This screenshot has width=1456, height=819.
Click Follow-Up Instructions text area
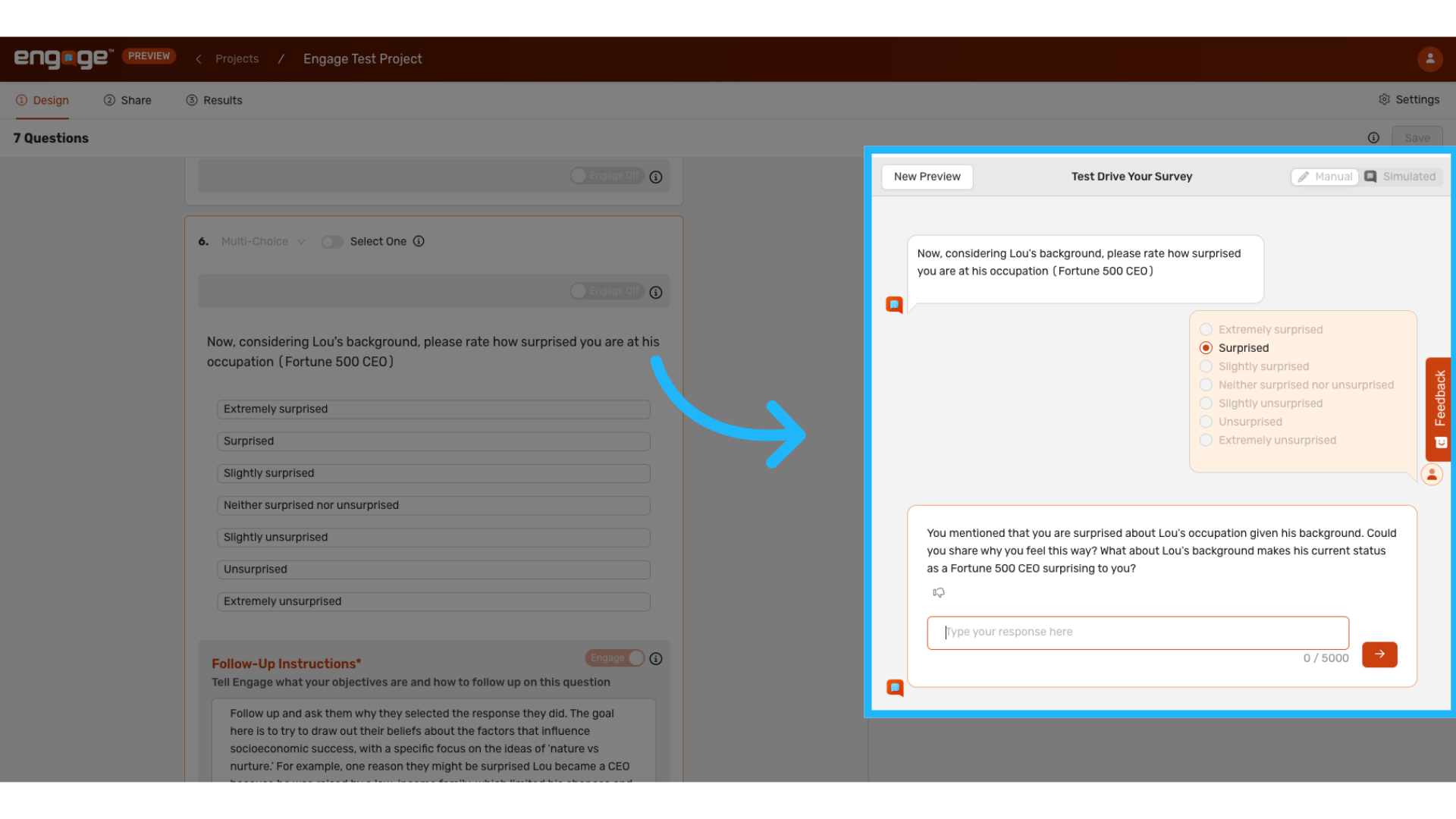(x=433, y=740)
